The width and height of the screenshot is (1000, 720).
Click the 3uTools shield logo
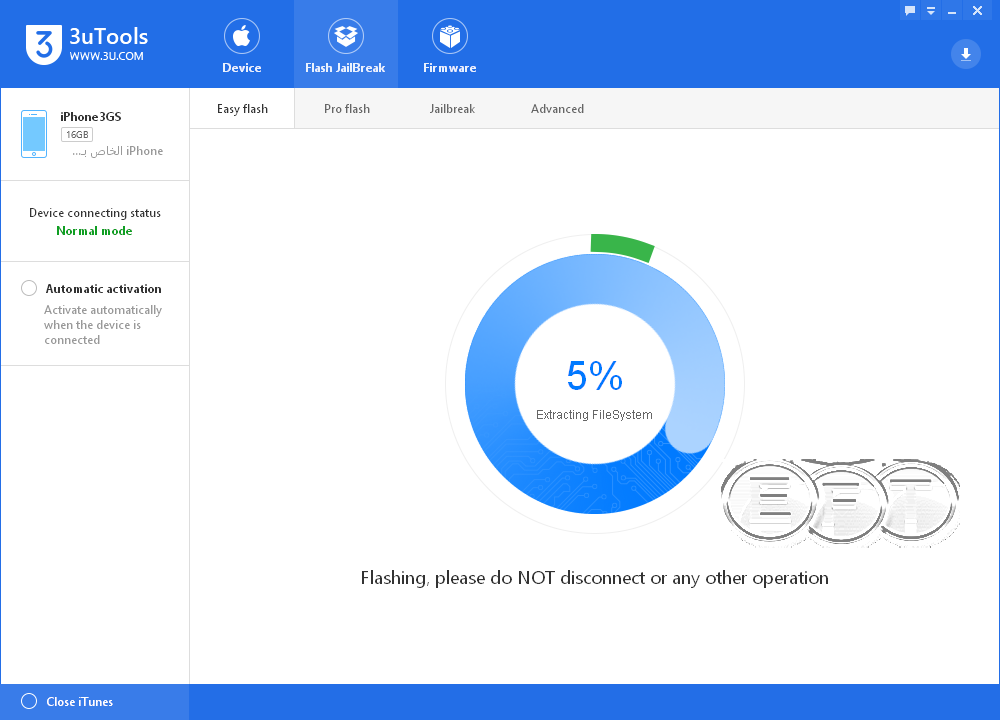pos(43,45)
